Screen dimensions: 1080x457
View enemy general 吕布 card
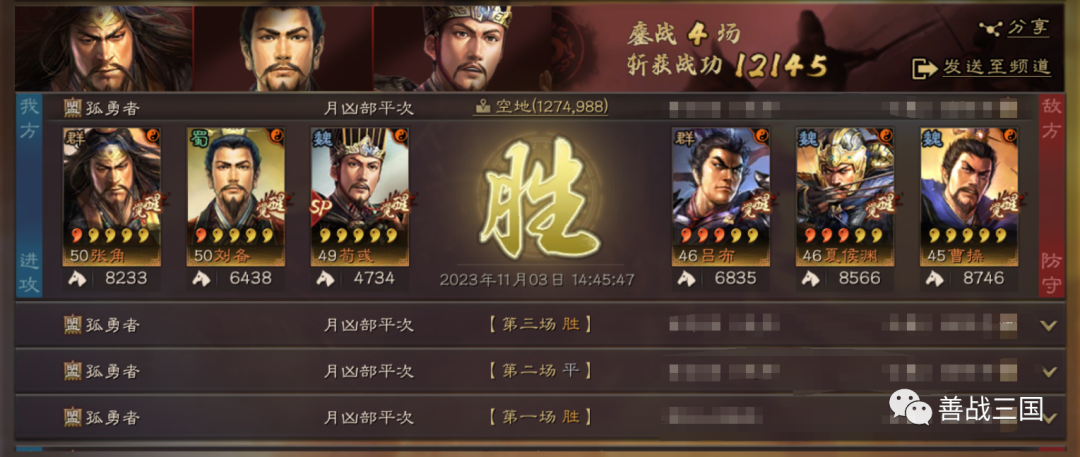click(x=720, y=196)
